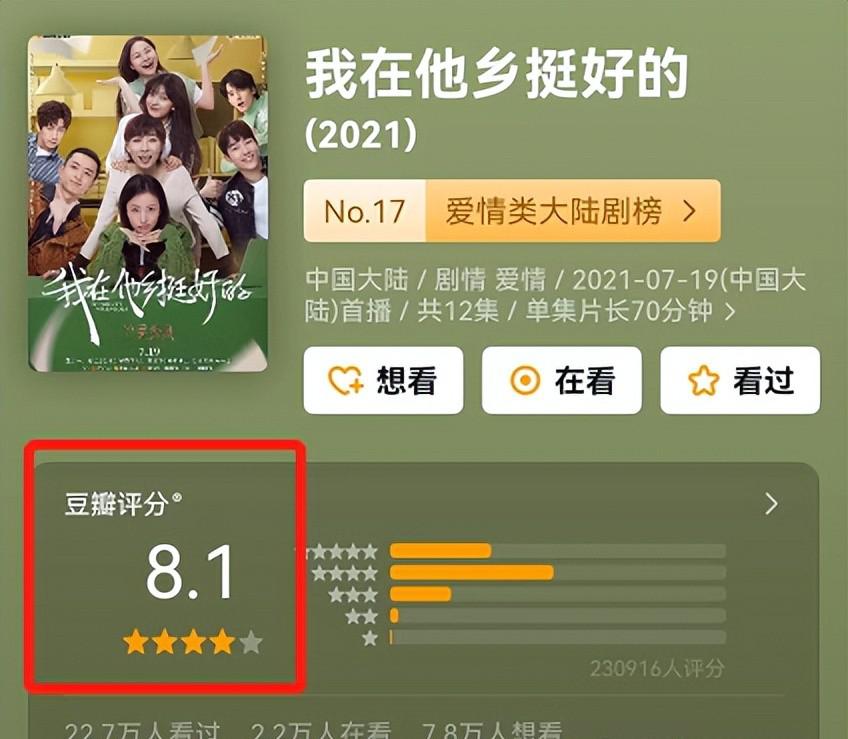The width and height of the screenshot is (848, 739).
Task: Open the No.17 ranking badge
Action: 365,211
